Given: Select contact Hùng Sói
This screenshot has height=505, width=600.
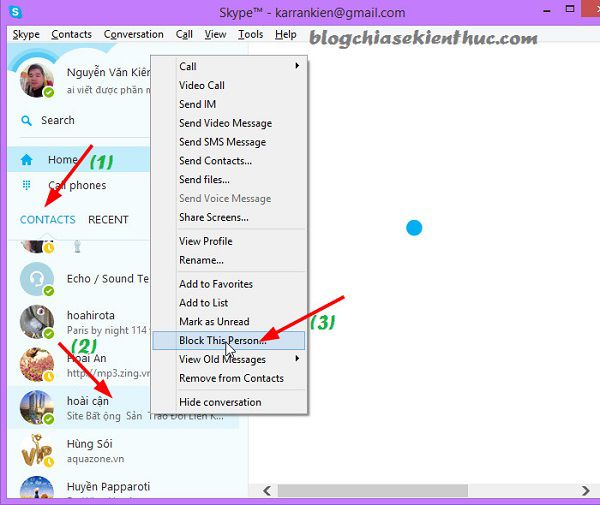Looking at the screenshot, I should (128, 450).
